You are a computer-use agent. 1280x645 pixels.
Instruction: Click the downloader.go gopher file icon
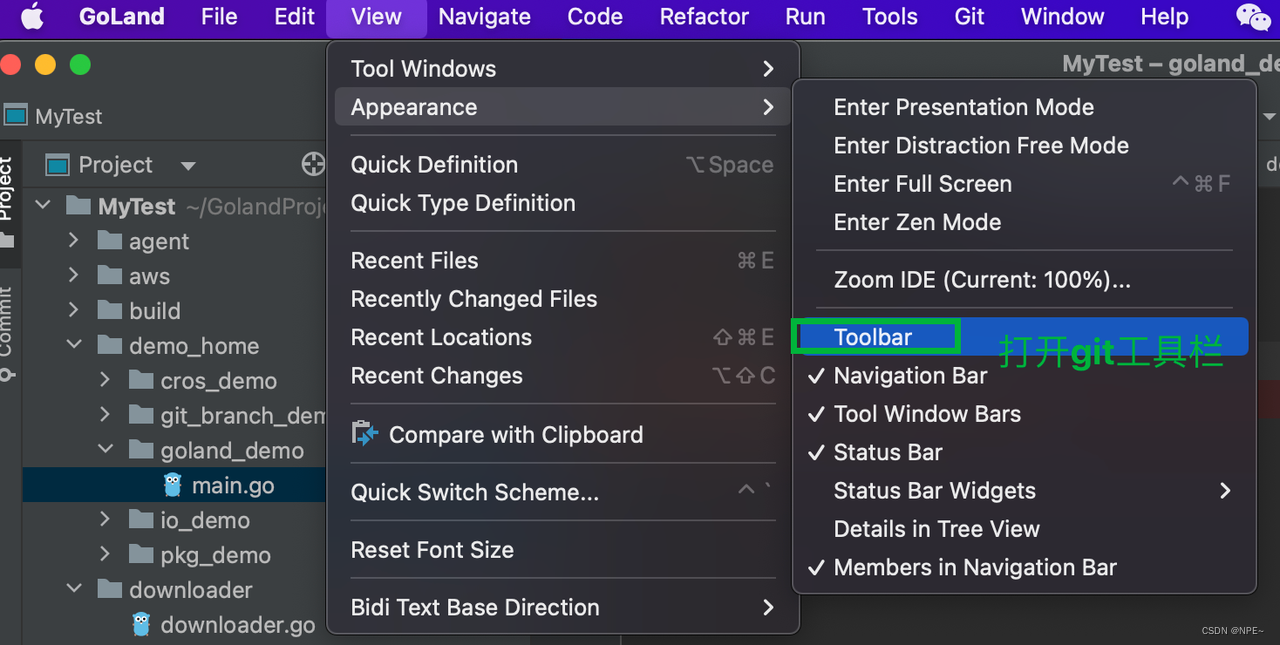coord(142,625)
